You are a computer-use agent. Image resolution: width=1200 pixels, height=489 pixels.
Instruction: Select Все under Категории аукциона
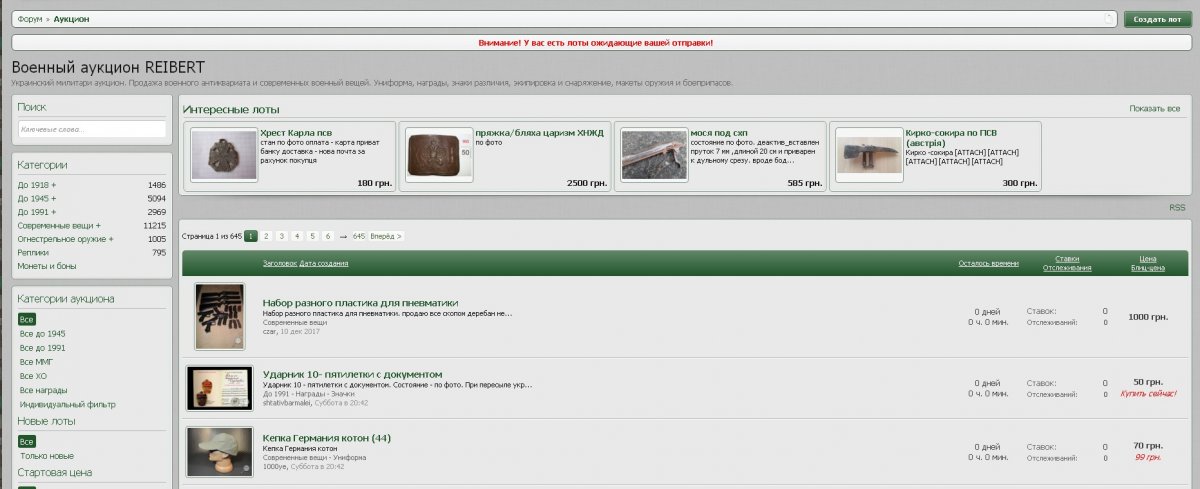click(x=27, y=319)
